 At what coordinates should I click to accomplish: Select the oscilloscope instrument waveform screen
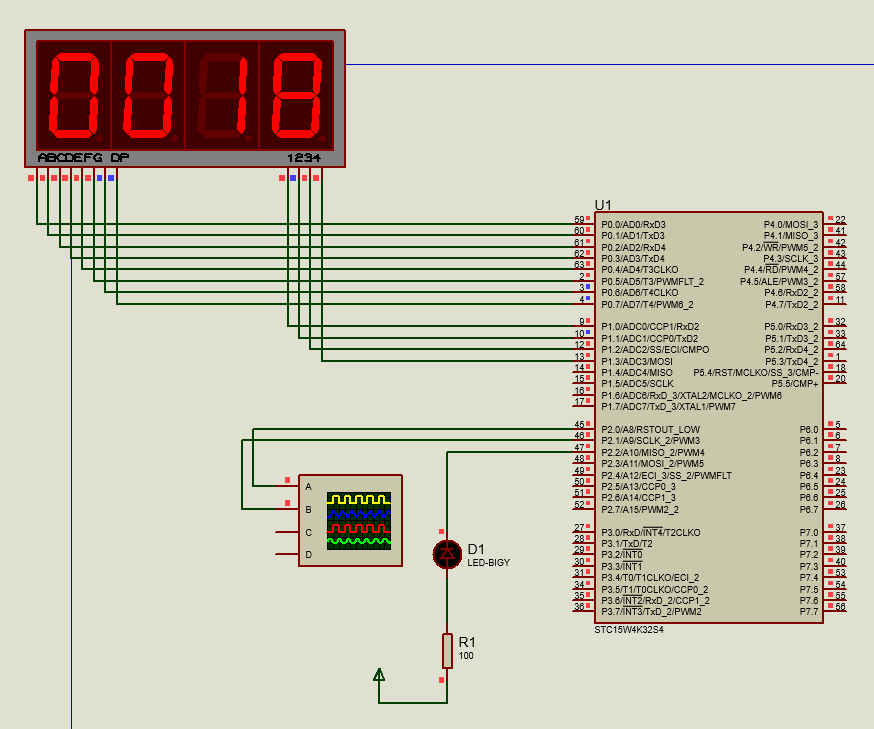click(x=360, y=520)
